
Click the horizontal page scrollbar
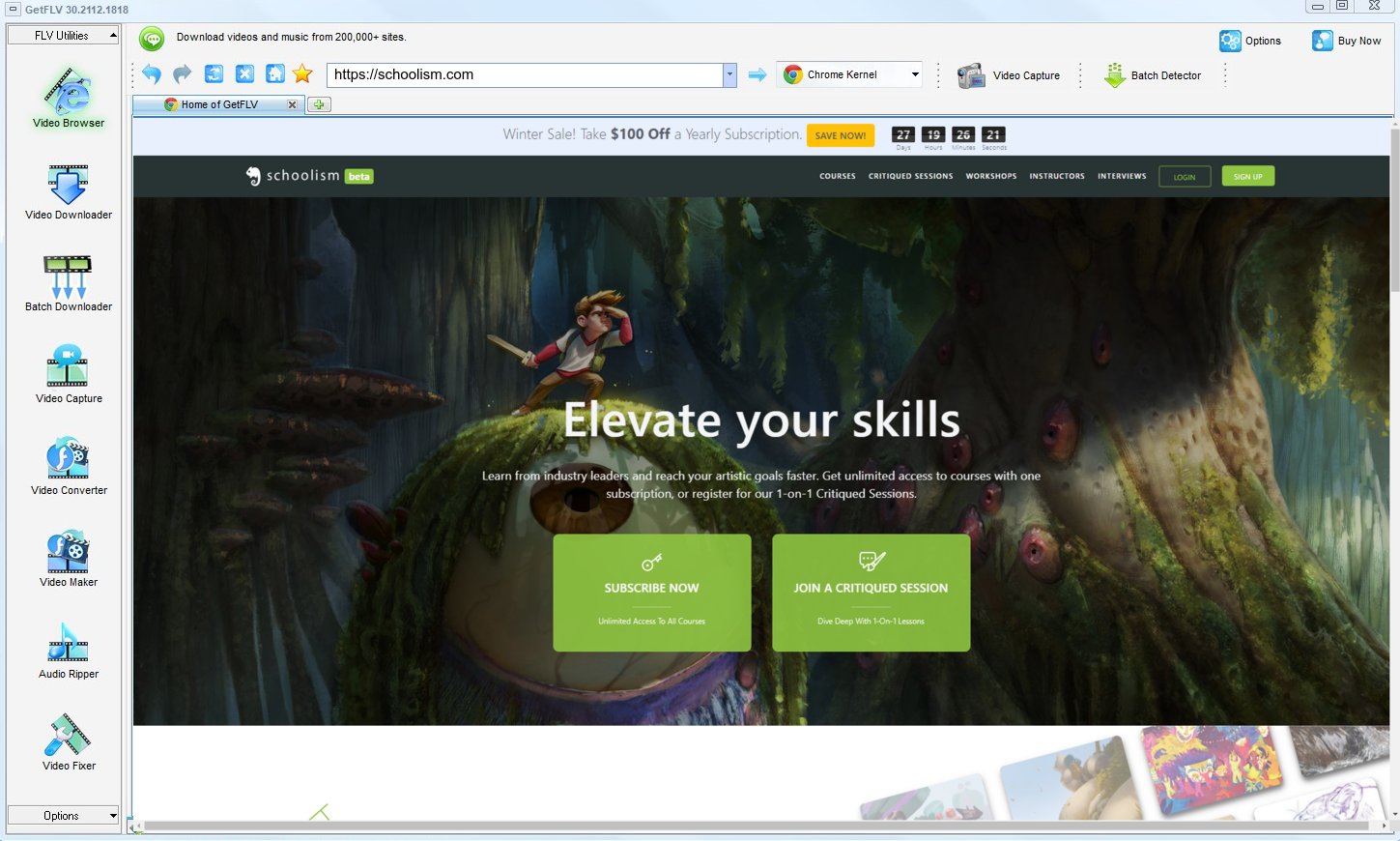pyautogui.click(x=757, y=826)
